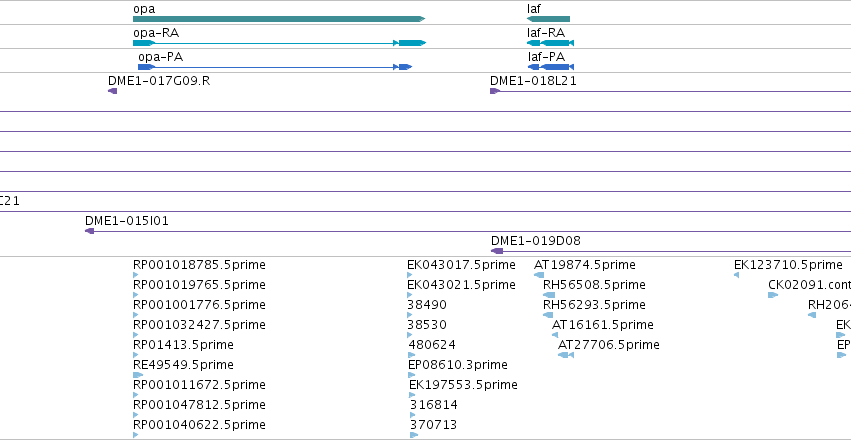851x440 pixels.
Task: Select the DME1-017G09.R purple marker
Action: click(x=112, y=91)
